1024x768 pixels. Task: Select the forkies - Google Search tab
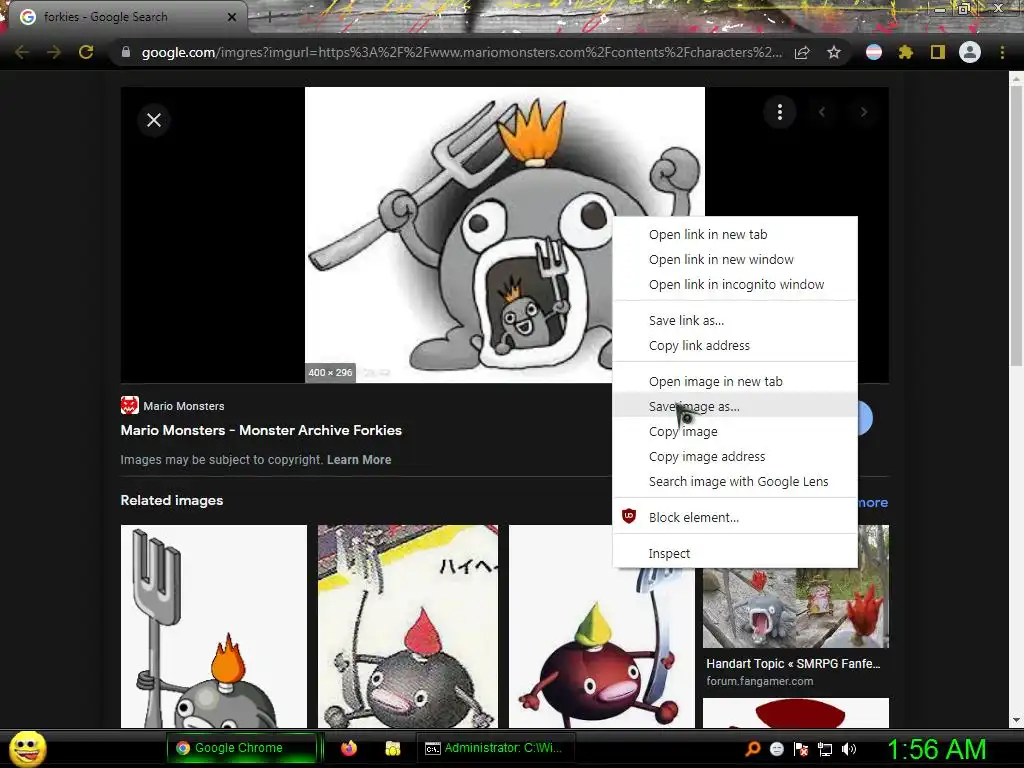(x=124, y=17)
